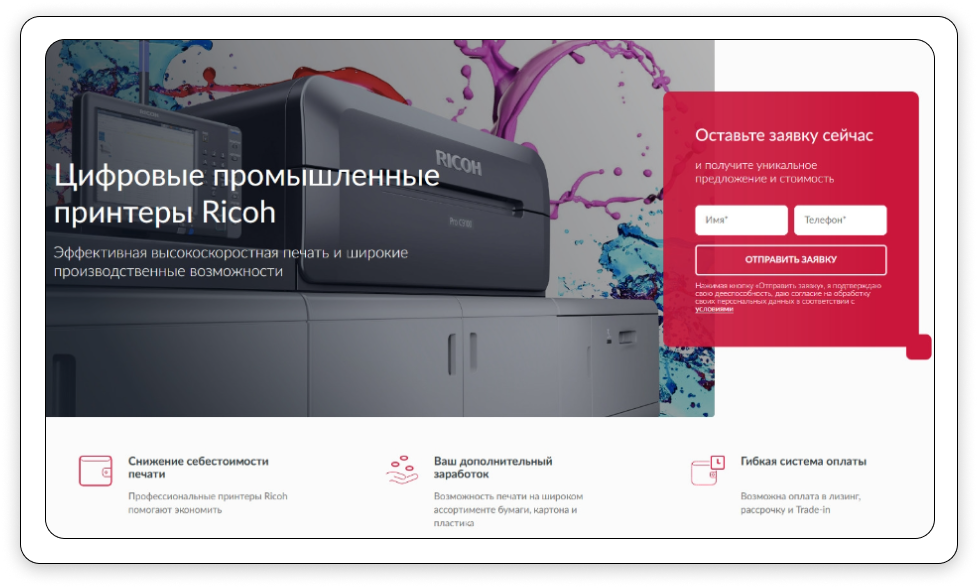Screen dimensions: 978x588
Task: Select heading Снижение себестоимости печати
Action: [198, 468]
